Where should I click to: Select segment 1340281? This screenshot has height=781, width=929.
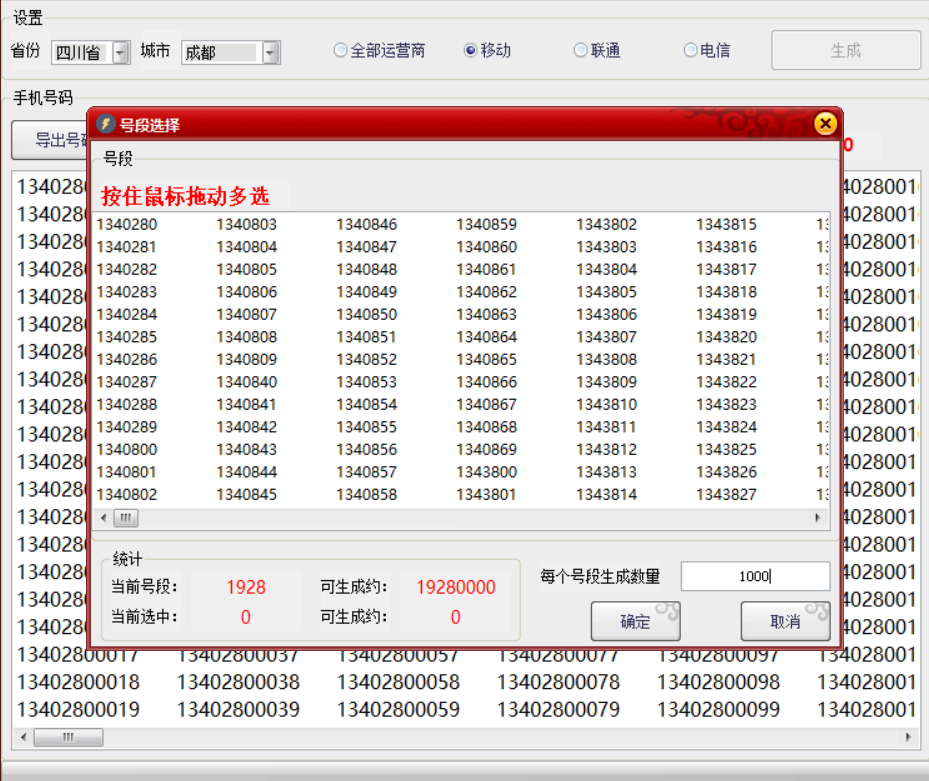point(127,247)
